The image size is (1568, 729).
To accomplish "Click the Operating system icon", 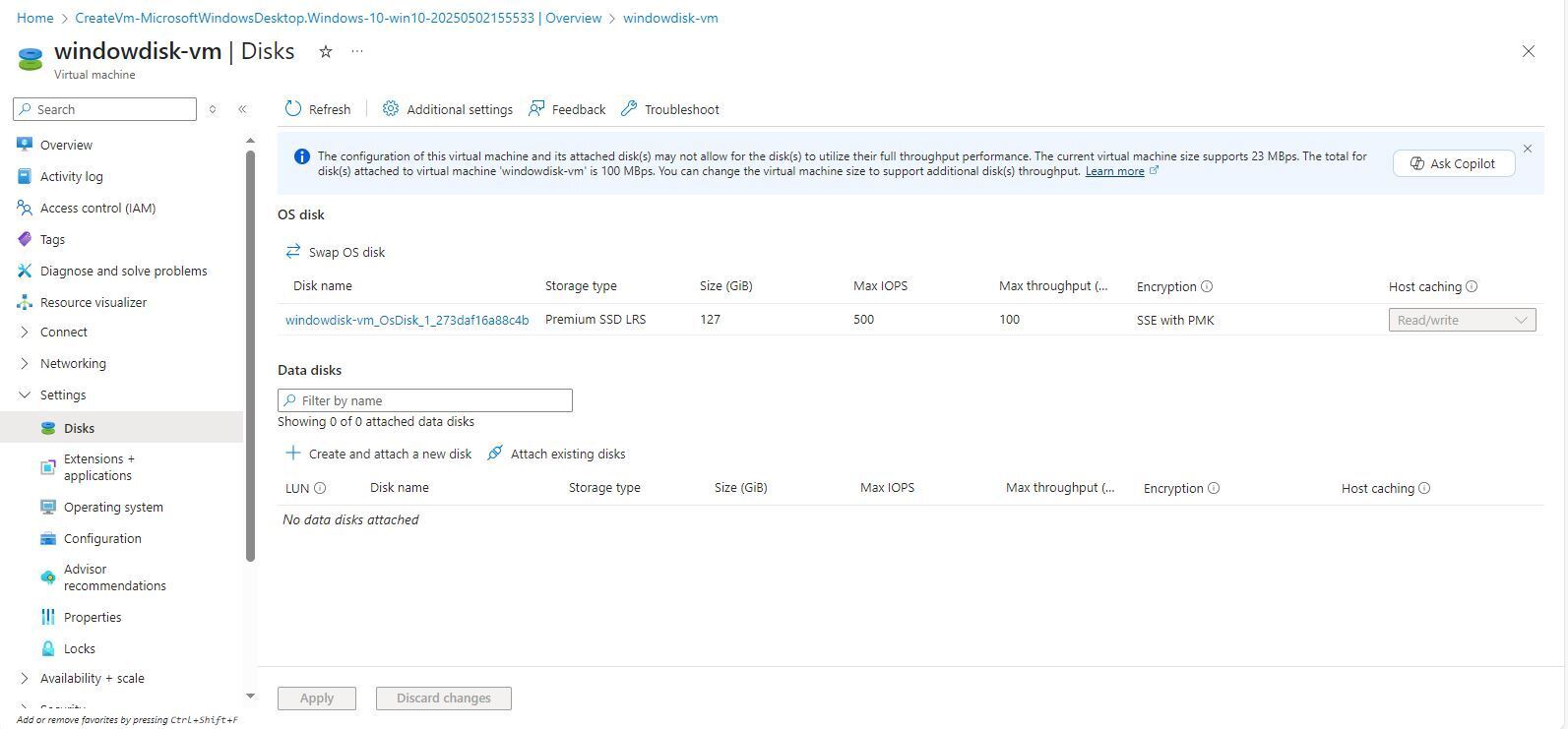I will click(48, 507).
